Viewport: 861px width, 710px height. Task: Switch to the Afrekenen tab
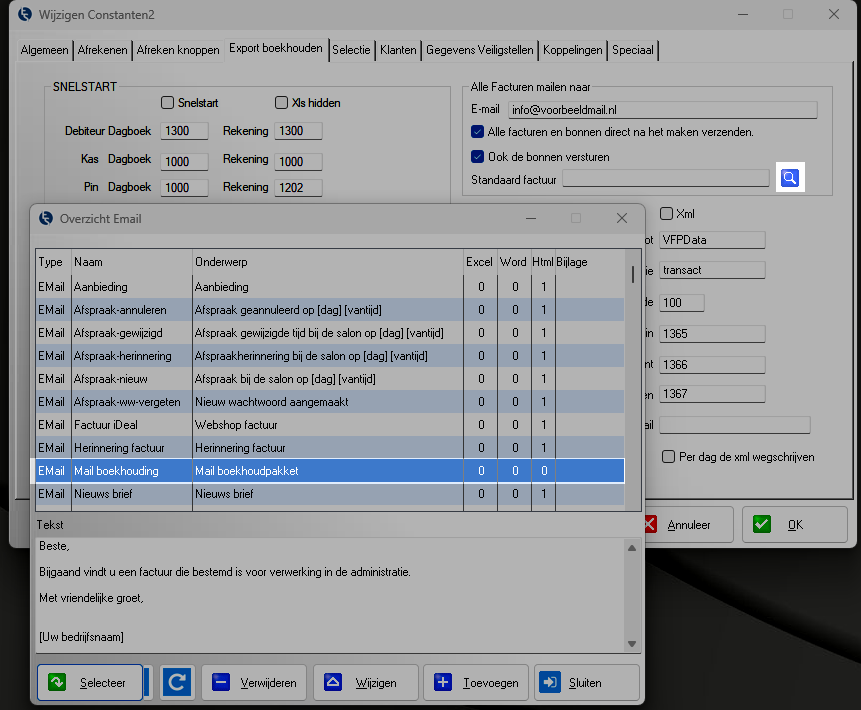click(x=102, y=50)
